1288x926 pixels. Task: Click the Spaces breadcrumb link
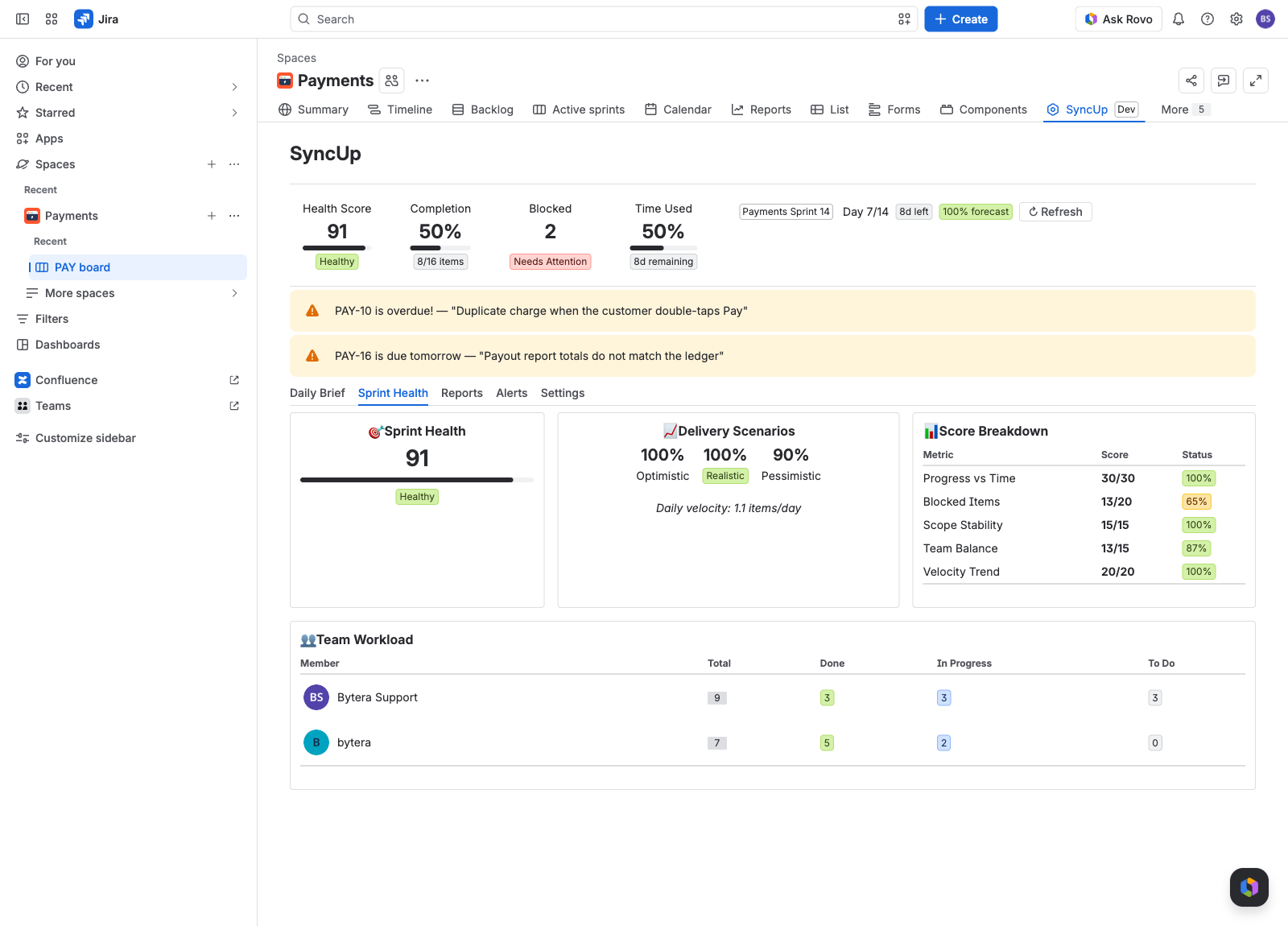296,58
